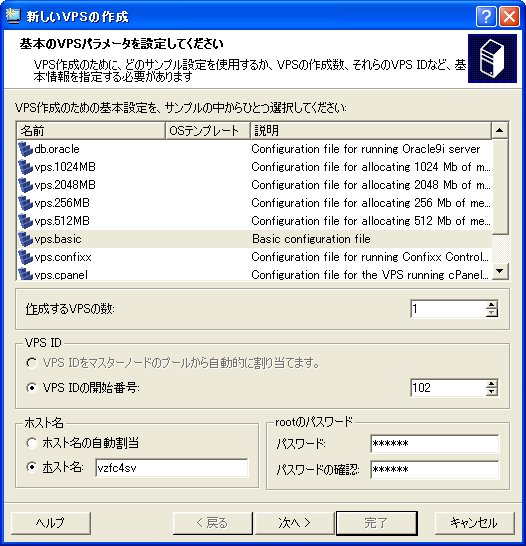Decrease the VPS ID start number
The image size is (526, 546).
[492, 392]
